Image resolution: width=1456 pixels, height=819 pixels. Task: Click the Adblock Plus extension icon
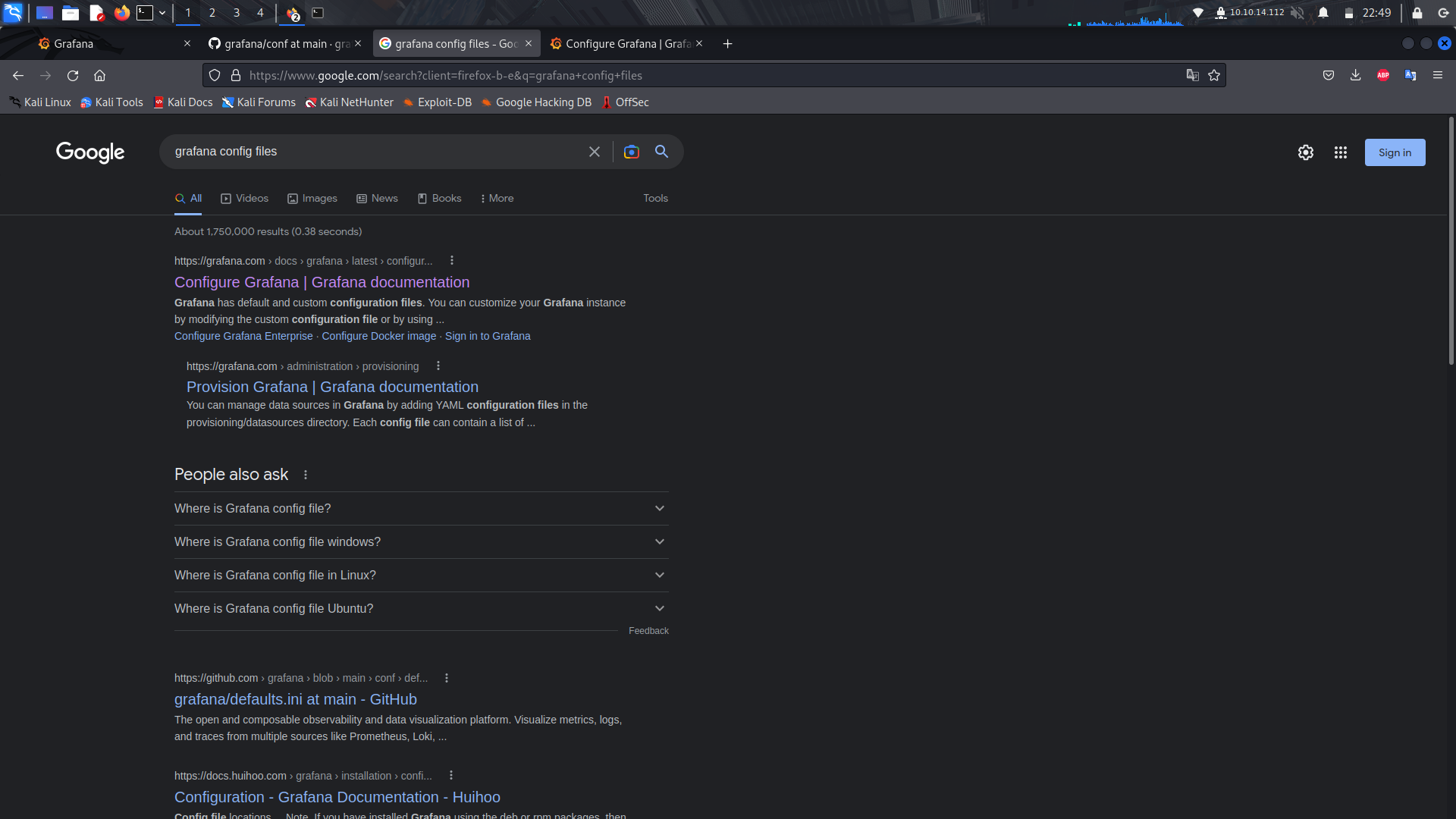click(1382, 75)
